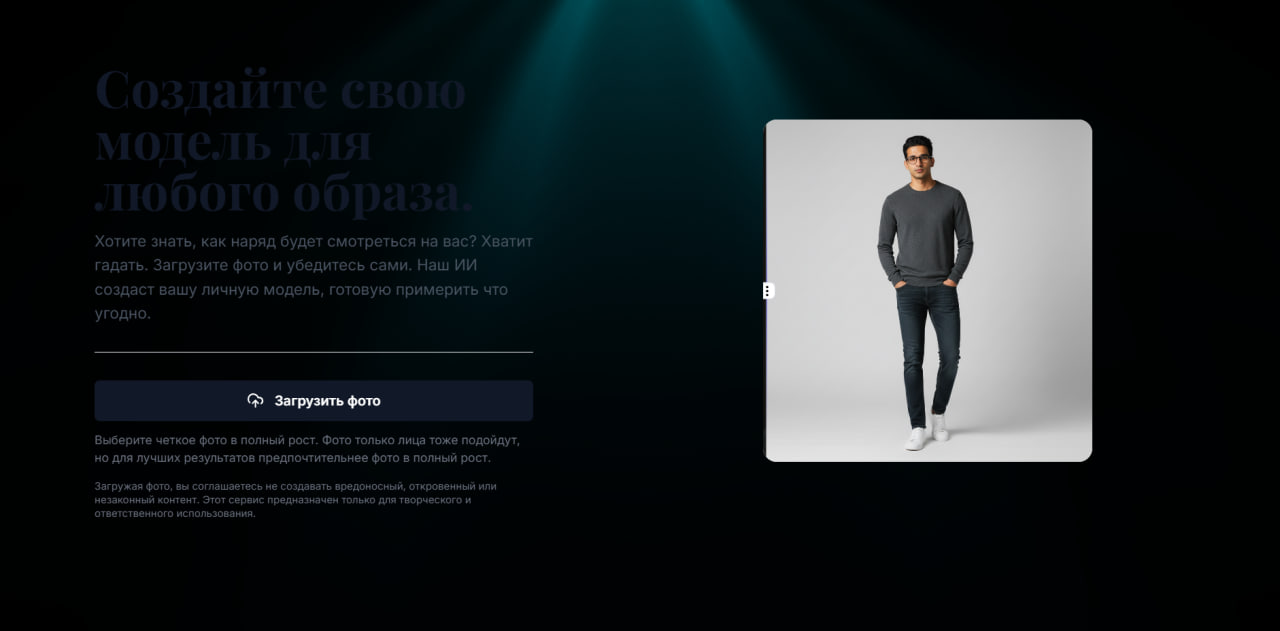This screenshot has height=631, width=1280.
Task: Click the horizontal divider above upload button
Action: [314, 352]
